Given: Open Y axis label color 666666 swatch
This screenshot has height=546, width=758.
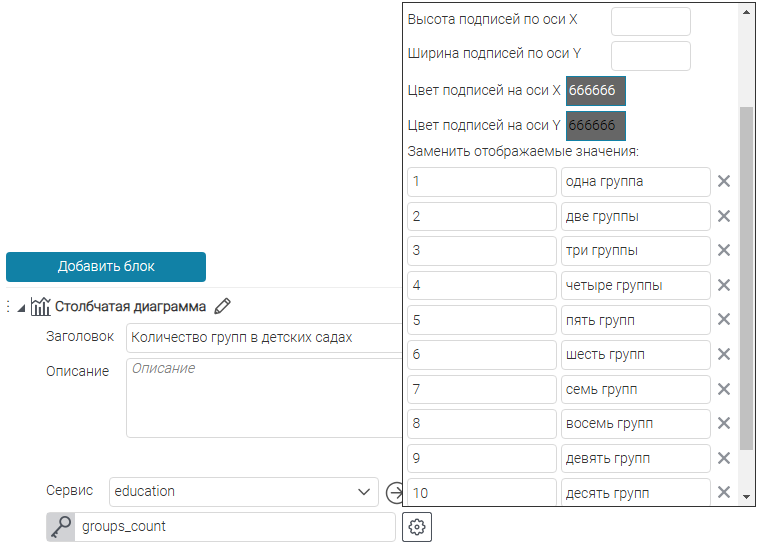Looking at the screenshot, I should point(596,126).
